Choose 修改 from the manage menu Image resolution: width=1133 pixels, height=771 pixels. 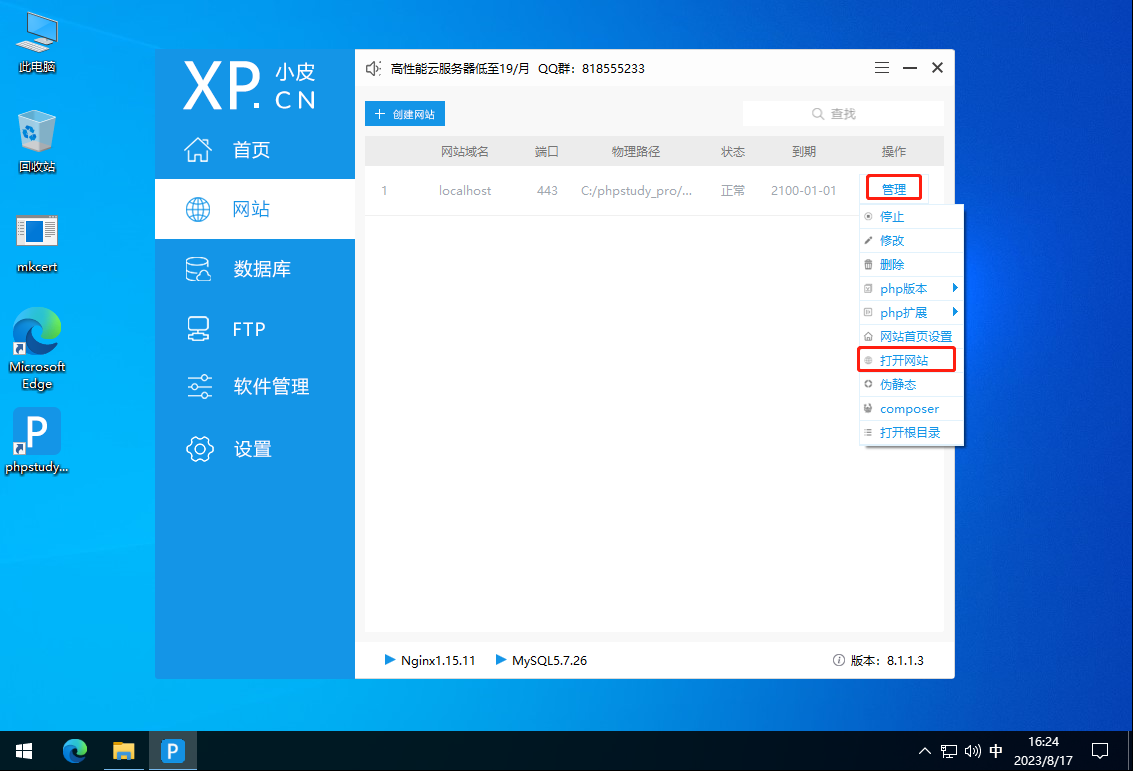911,240
